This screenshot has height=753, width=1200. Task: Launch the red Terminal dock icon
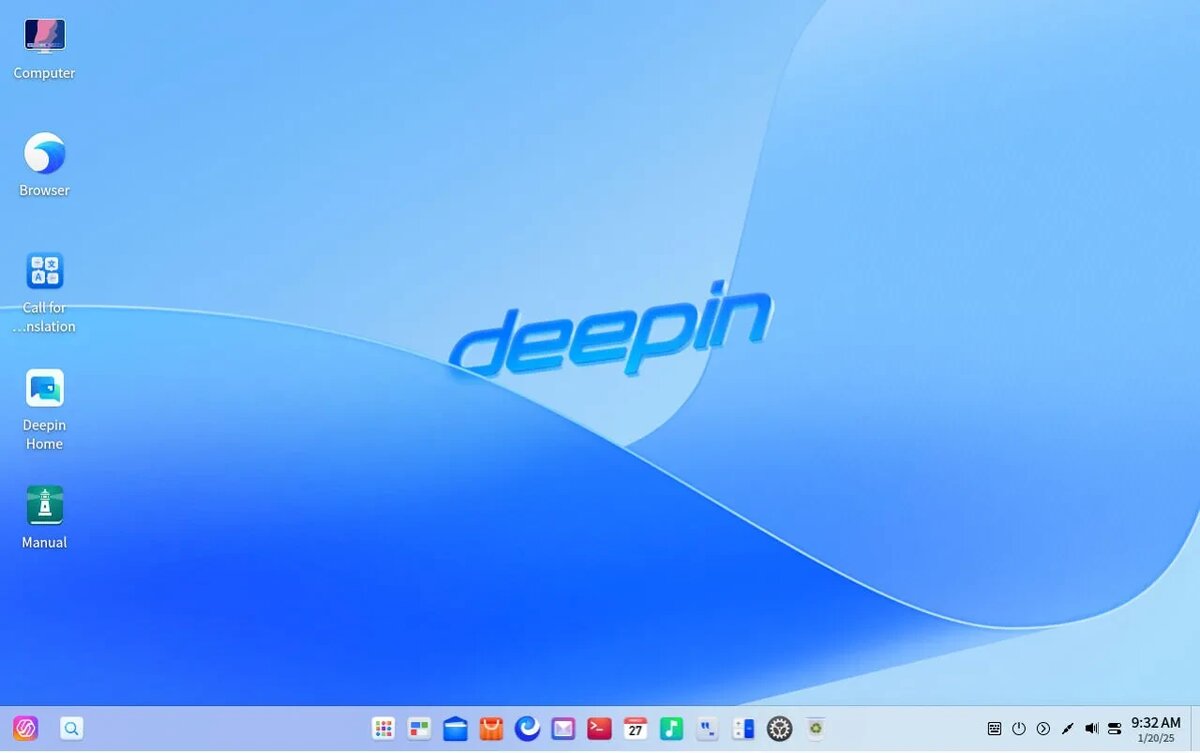point(599,729)
